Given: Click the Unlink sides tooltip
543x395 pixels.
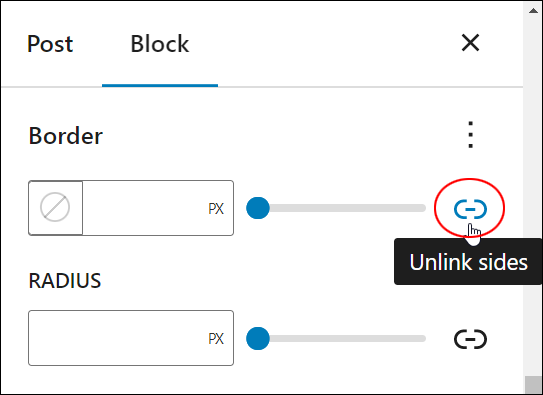Looking at the screenshot, I should [x=468, y=262].
